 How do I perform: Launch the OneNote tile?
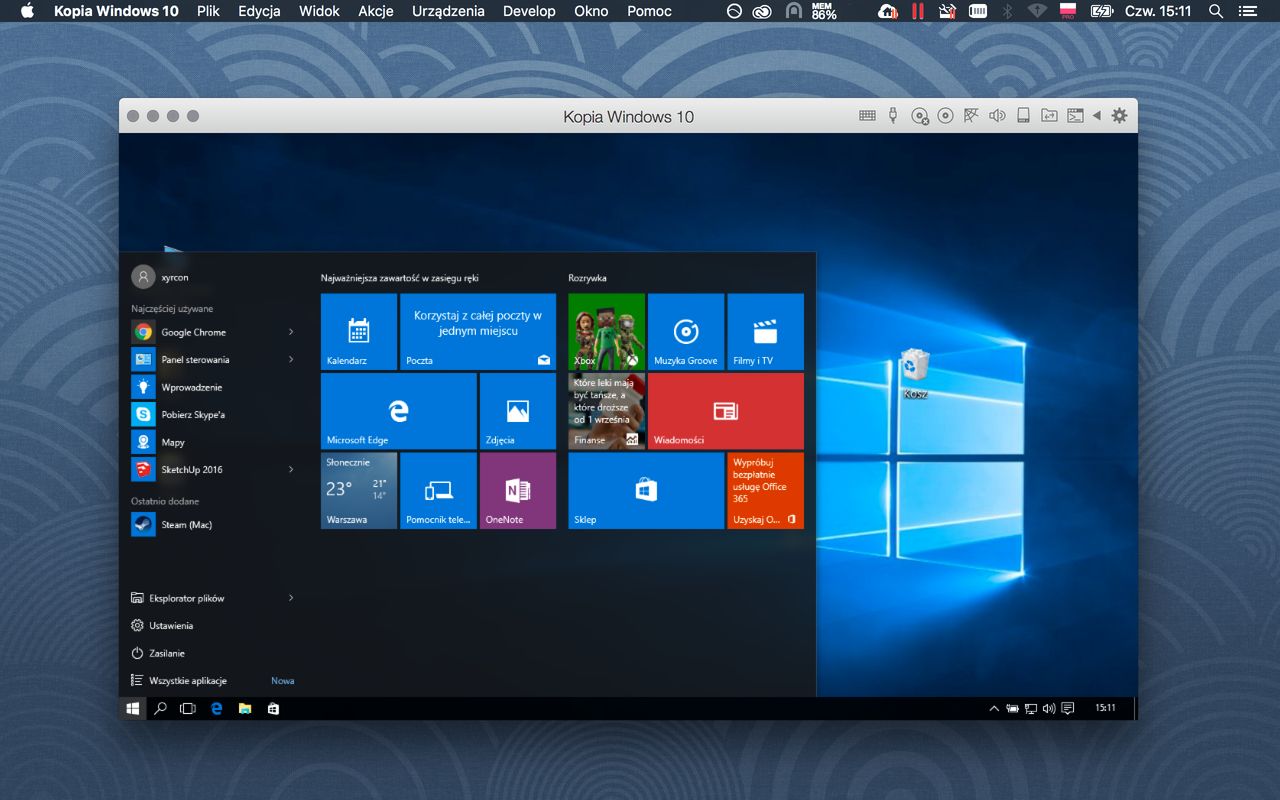coord(517,490)
